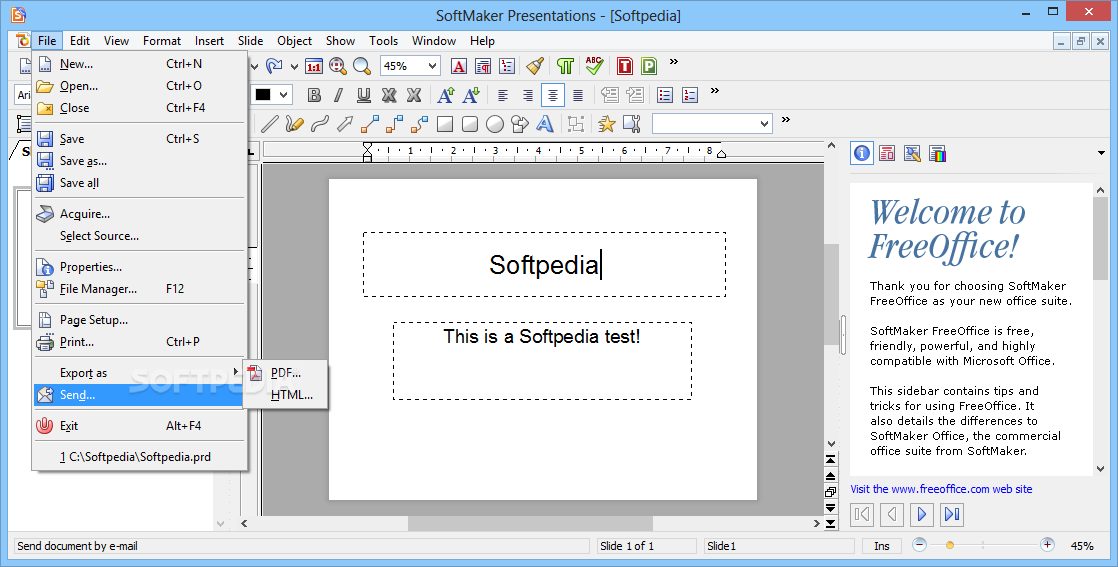Open the 45% zoom level dropdown

pyautogui.click(x=432, y=66)
